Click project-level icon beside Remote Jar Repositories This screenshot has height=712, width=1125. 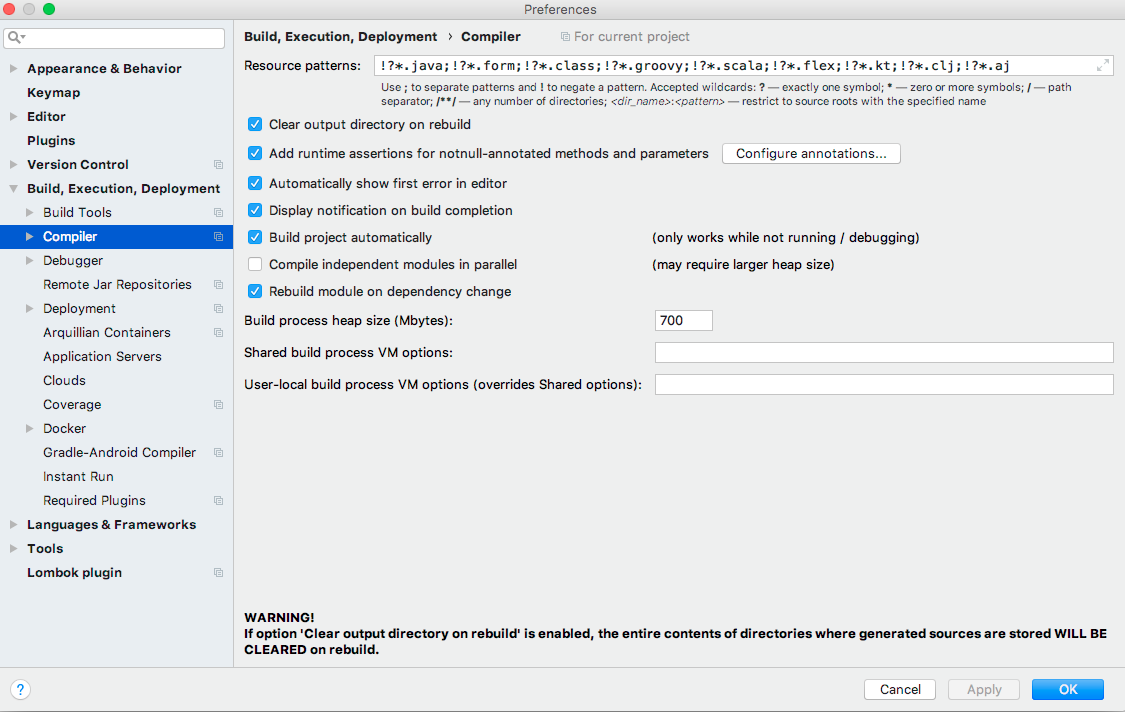pos(218,285)
